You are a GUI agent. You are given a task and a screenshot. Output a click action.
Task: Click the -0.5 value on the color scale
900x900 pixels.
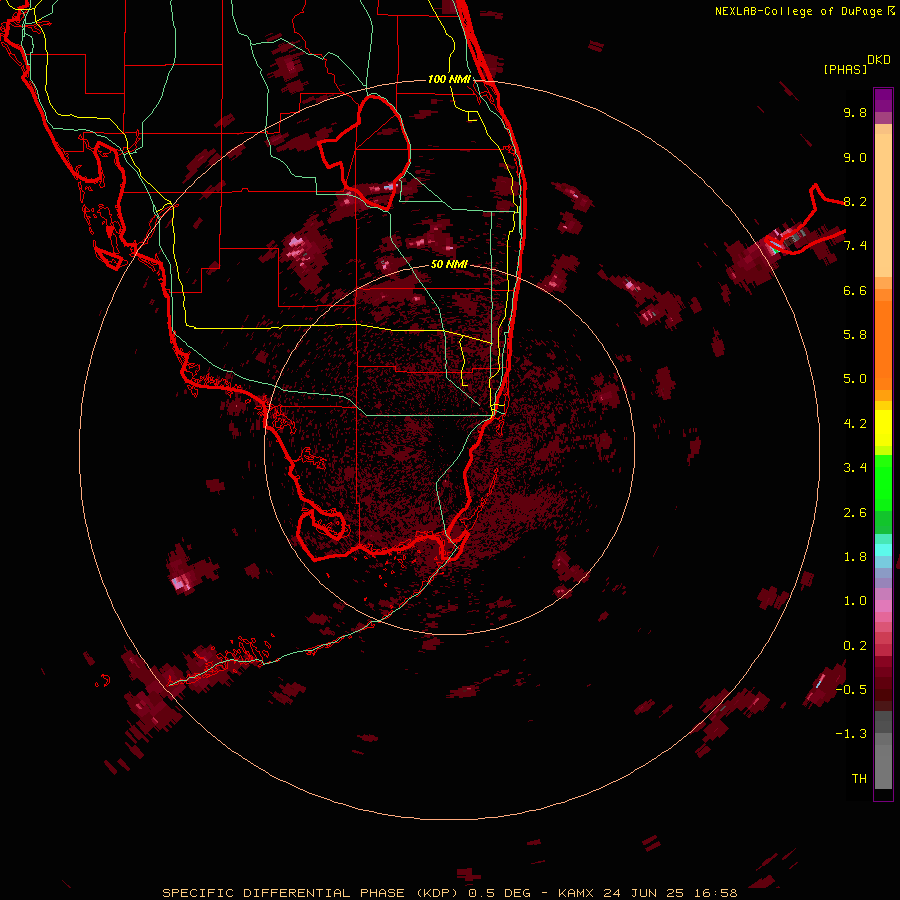click(x=851, y=690)
